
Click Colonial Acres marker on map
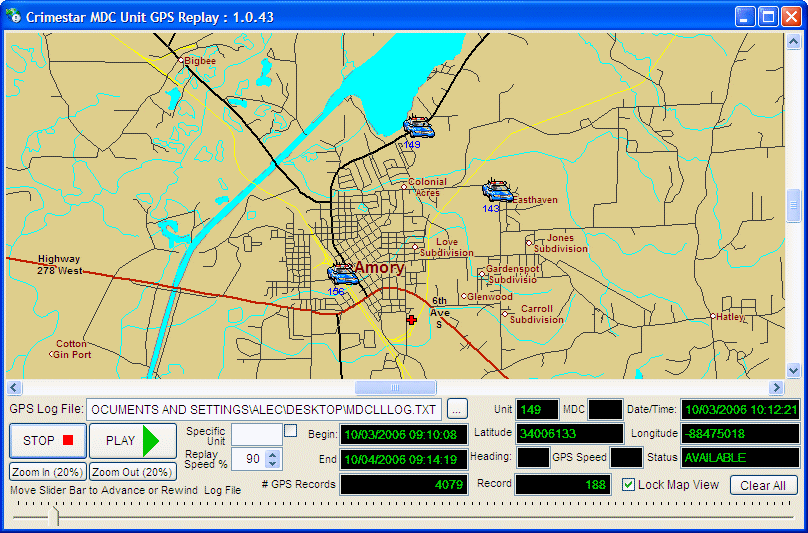pyautogui.click(x=404, y=187)
